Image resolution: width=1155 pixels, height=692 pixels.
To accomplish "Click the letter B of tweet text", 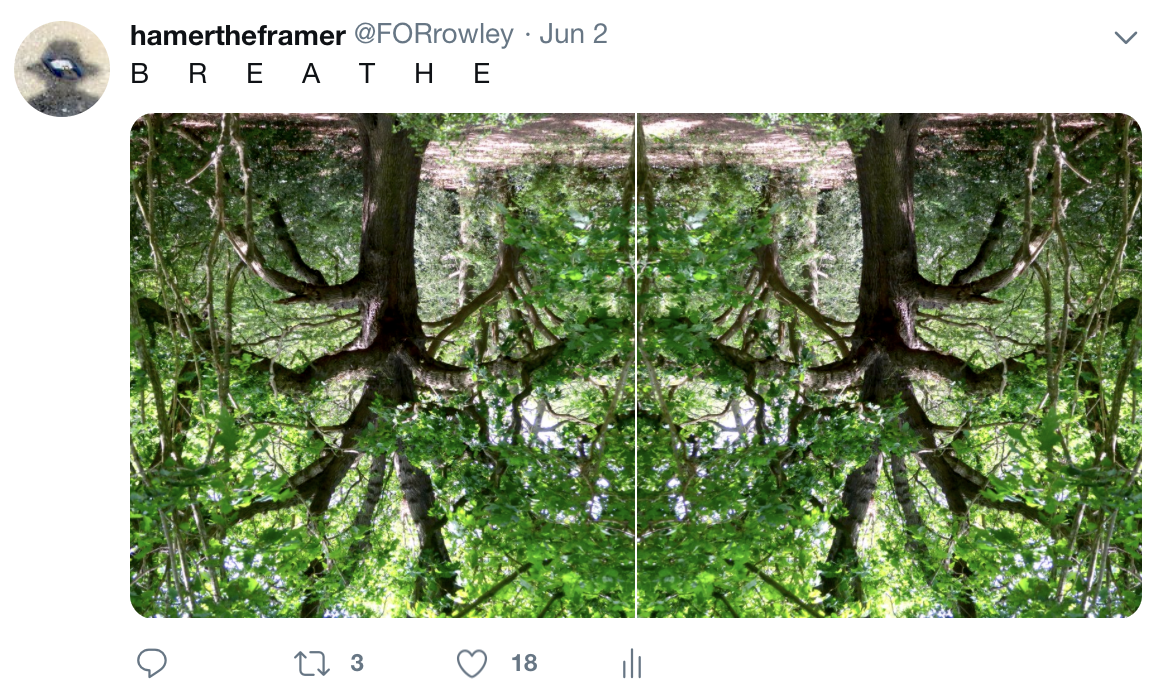I will 139,74.
